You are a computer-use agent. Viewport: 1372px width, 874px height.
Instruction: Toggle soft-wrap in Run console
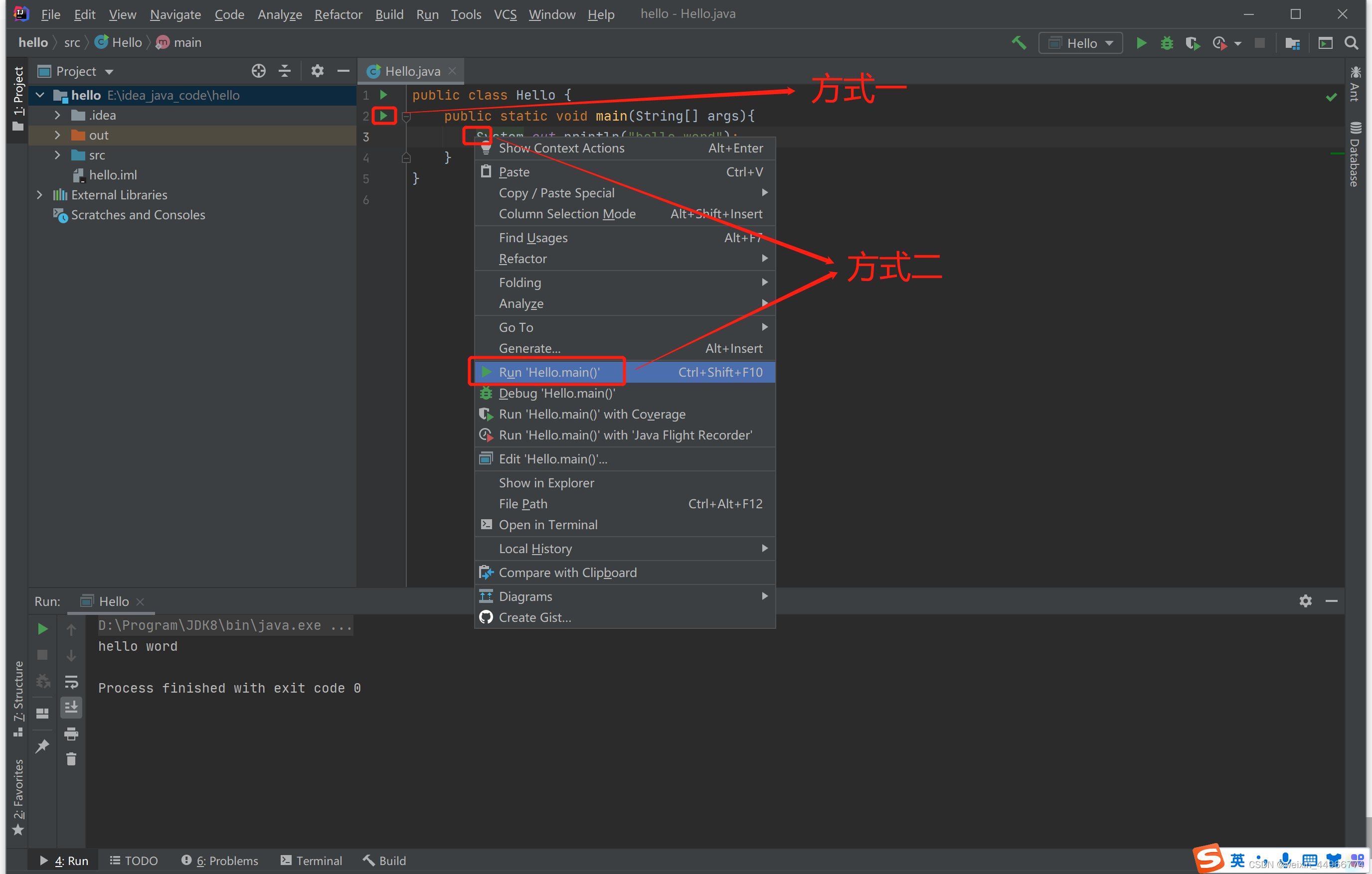tap(71, 682)
